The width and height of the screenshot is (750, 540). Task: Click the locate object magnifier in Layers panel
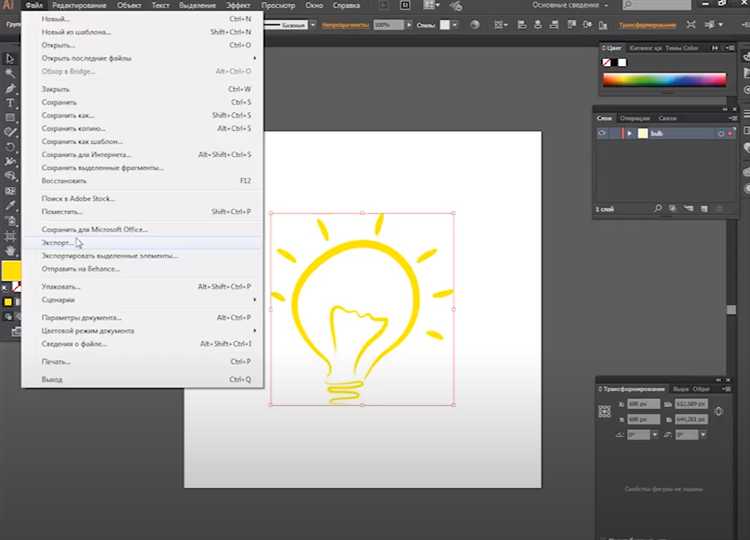tap(658, 209)
